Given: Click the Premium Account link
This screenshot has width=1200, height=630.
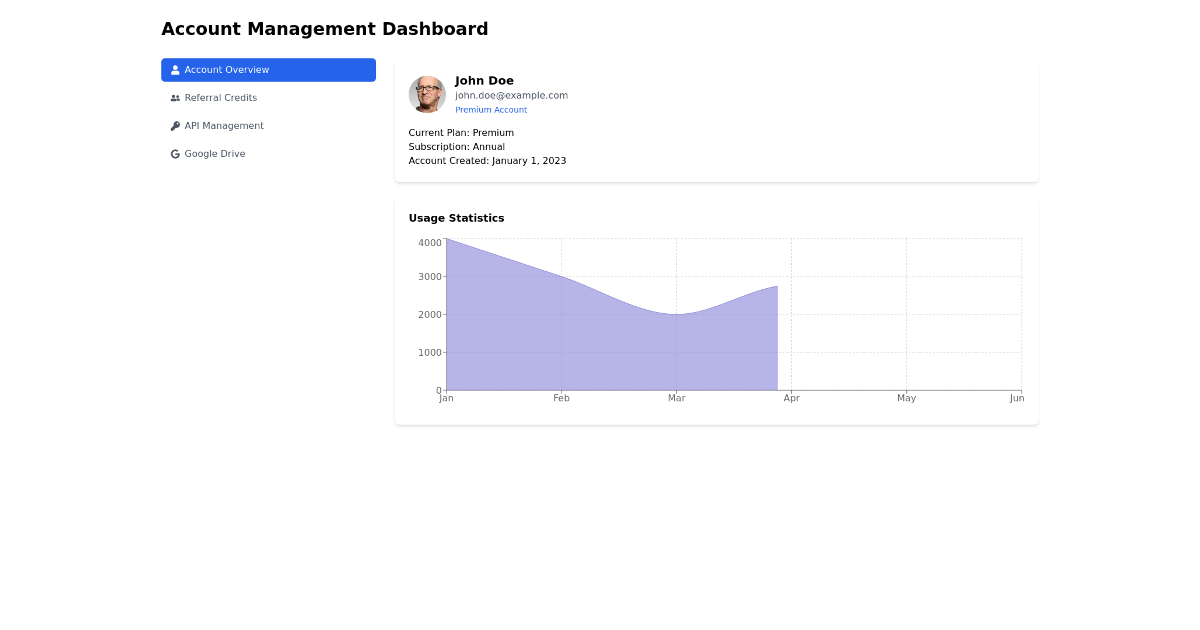Looking at the screenshot, I should pyautogui.click(x=490, y=109).
